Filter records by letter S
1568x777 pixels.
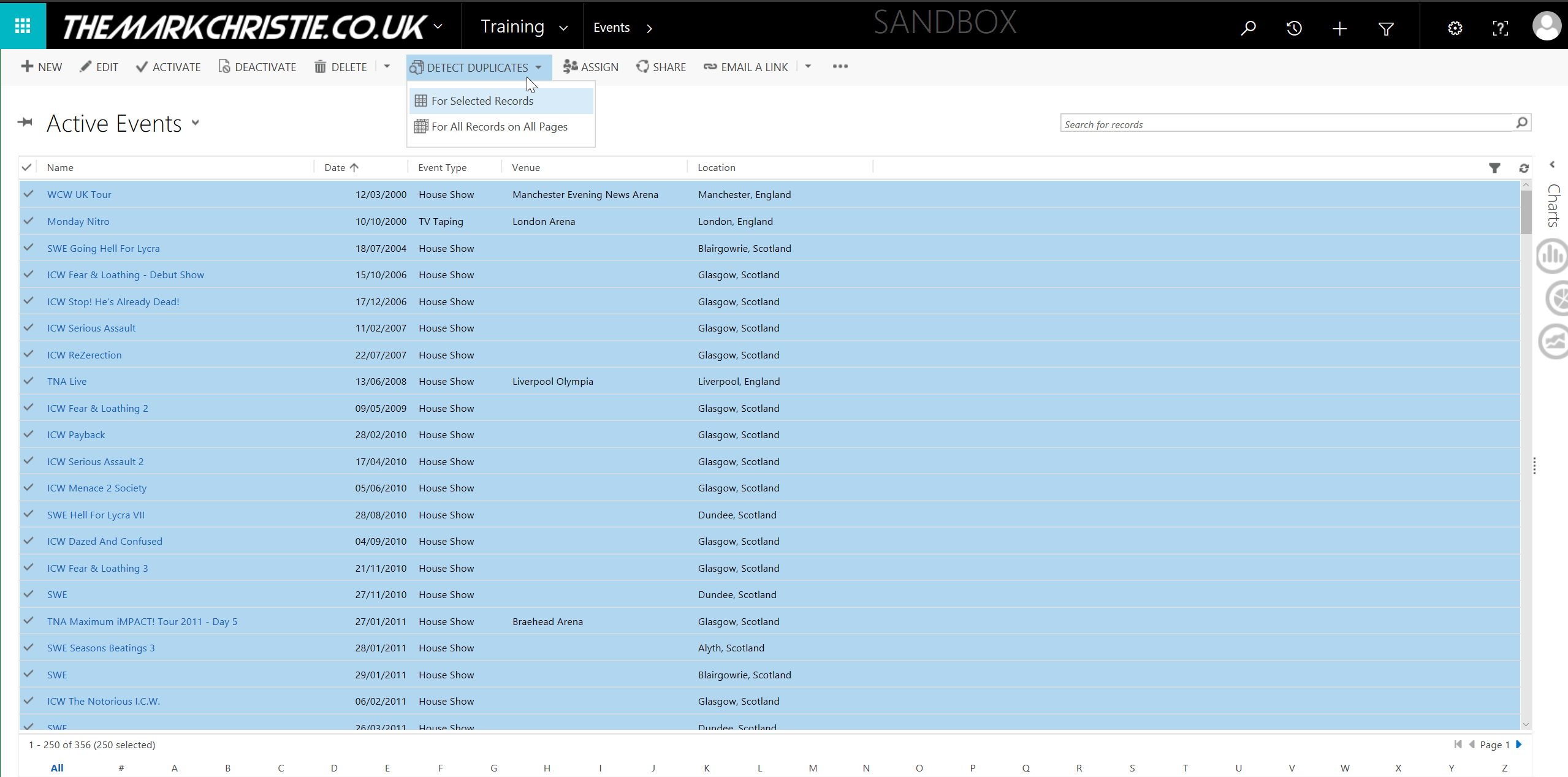pos(1132,768)
